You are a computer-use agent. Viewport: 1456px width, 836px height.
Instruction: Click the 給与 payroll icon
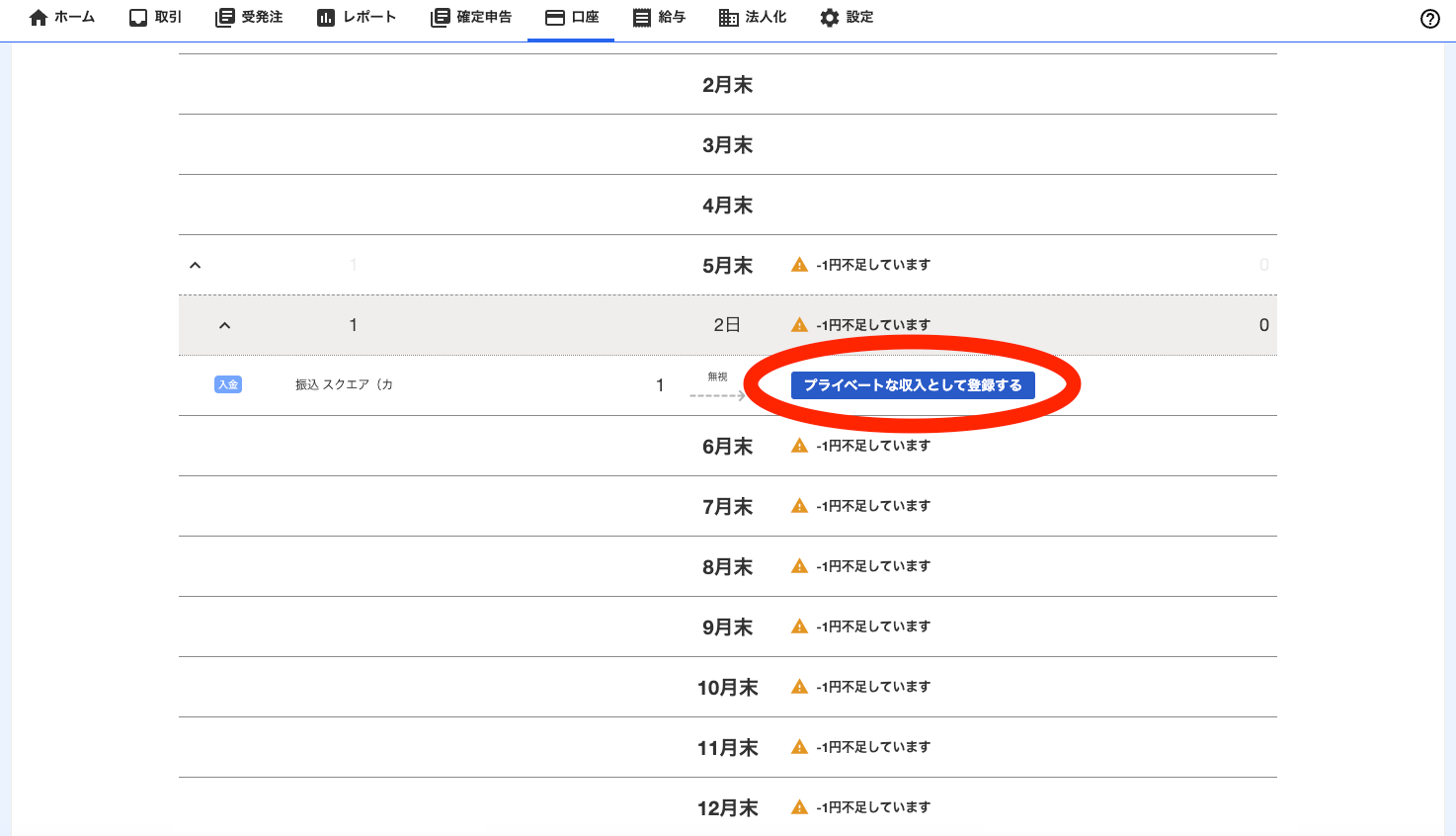642,18
